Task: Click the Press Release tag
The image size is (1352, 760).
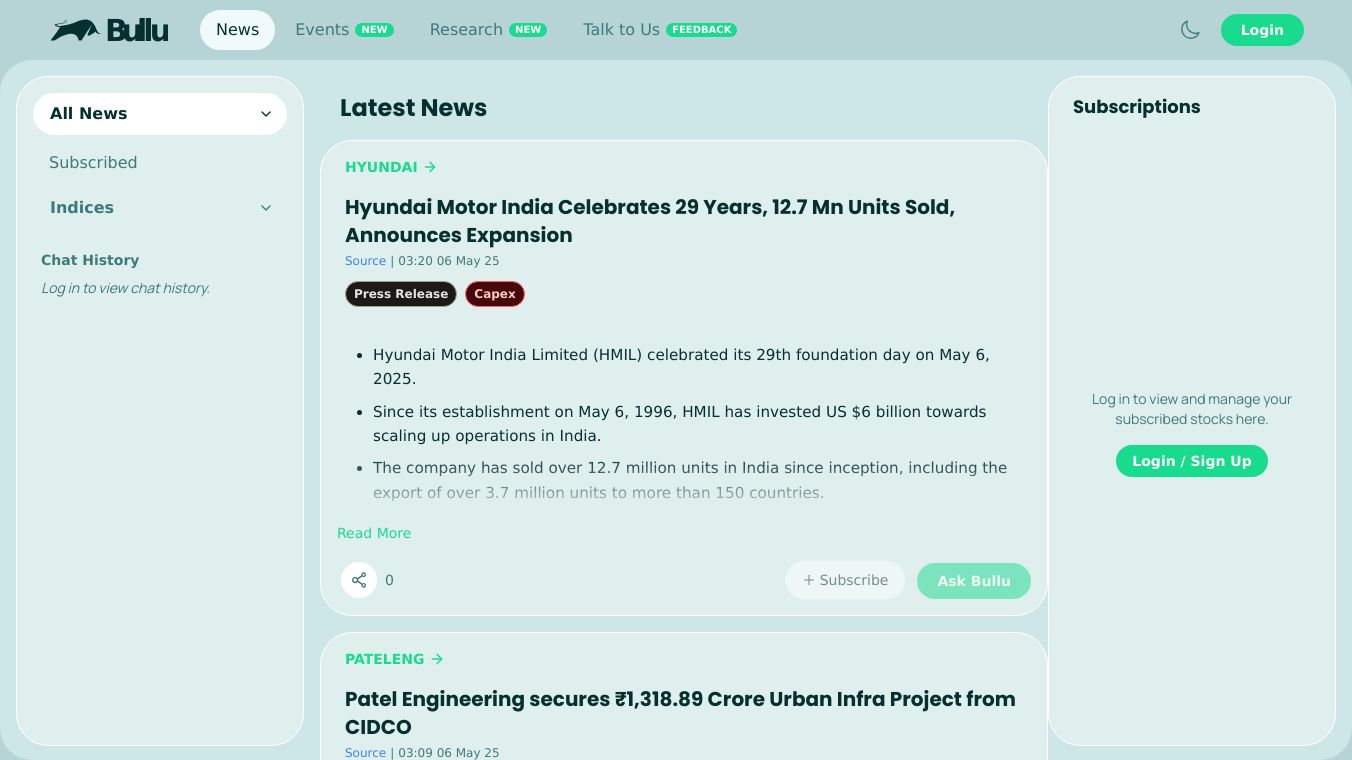Action: click(400, 294)
